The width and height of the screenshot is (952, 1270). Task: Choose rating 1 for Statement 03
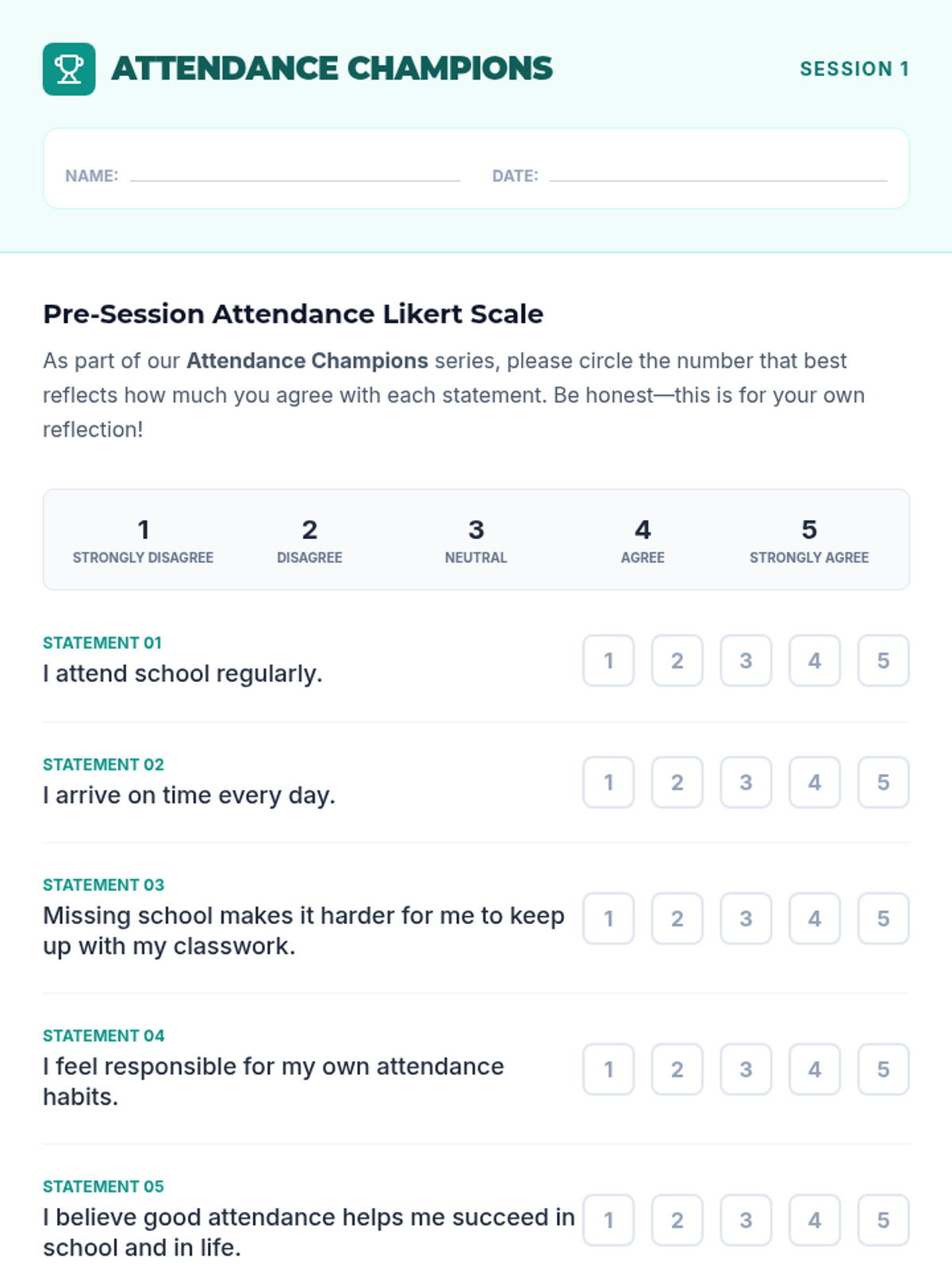point(608,918)
